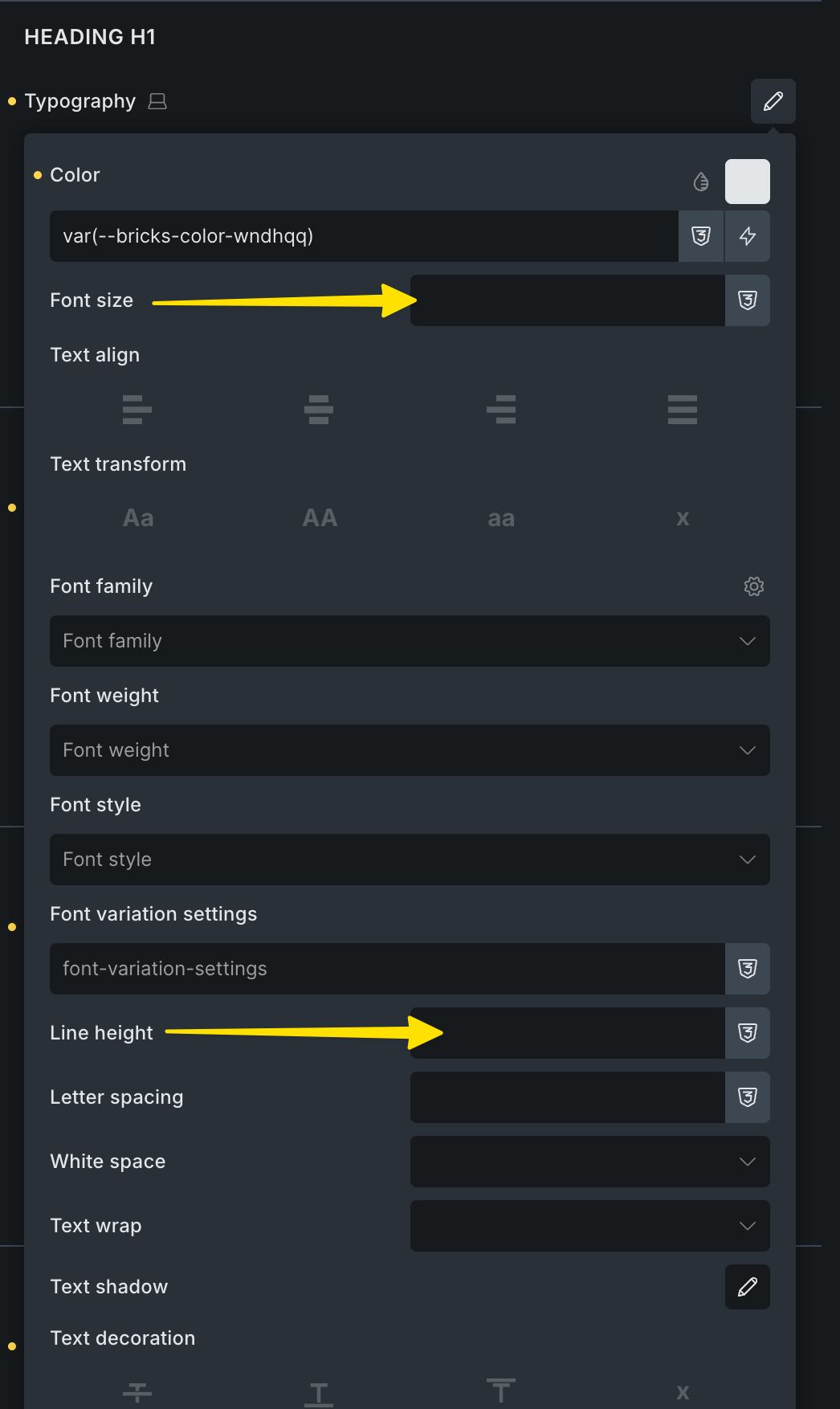Choose the line-through text decoration
Viewport: 840px width, 1409px height.
(x=137, y=1391)
